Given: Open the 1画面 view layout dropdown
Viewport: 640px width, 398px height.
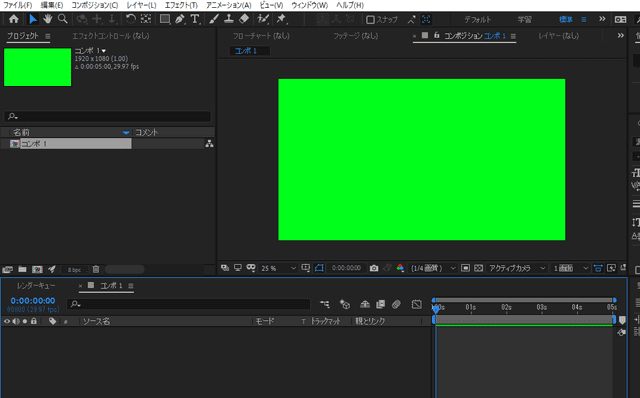Looking at the screenshot, I should pyautogui.click(x=571, y=268).
